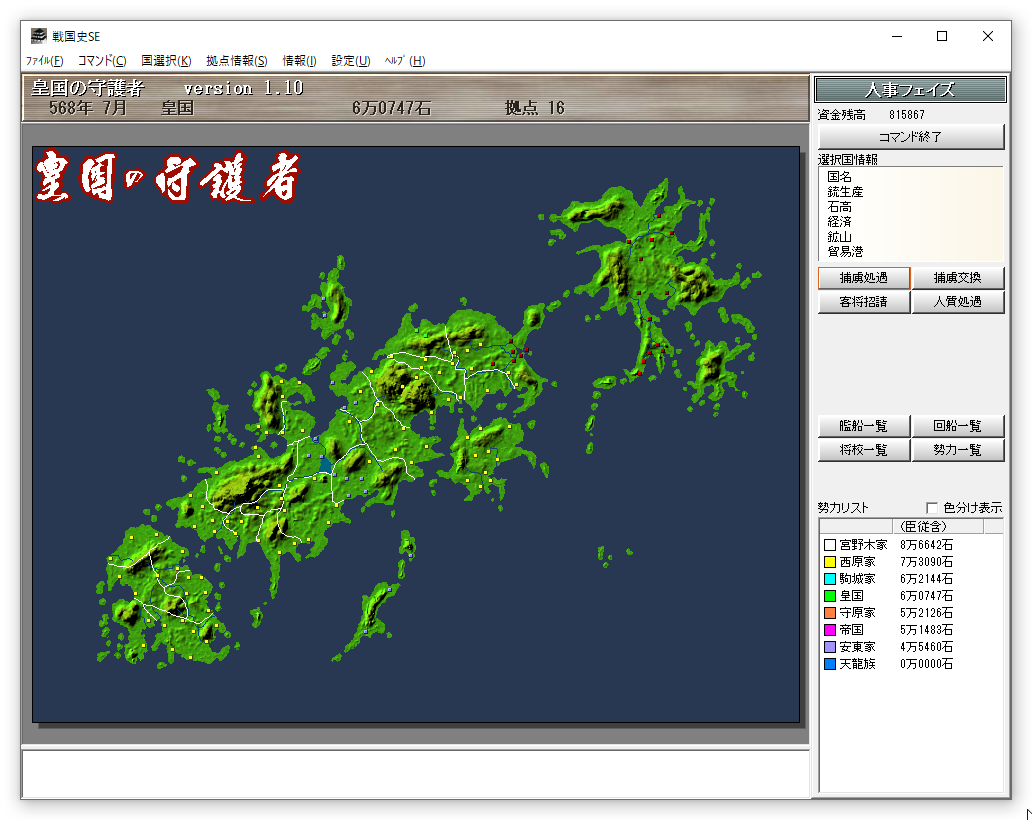Viewport: 1032px width, 820px height.
Task: Open 客将招請 command
Action: 863,302
